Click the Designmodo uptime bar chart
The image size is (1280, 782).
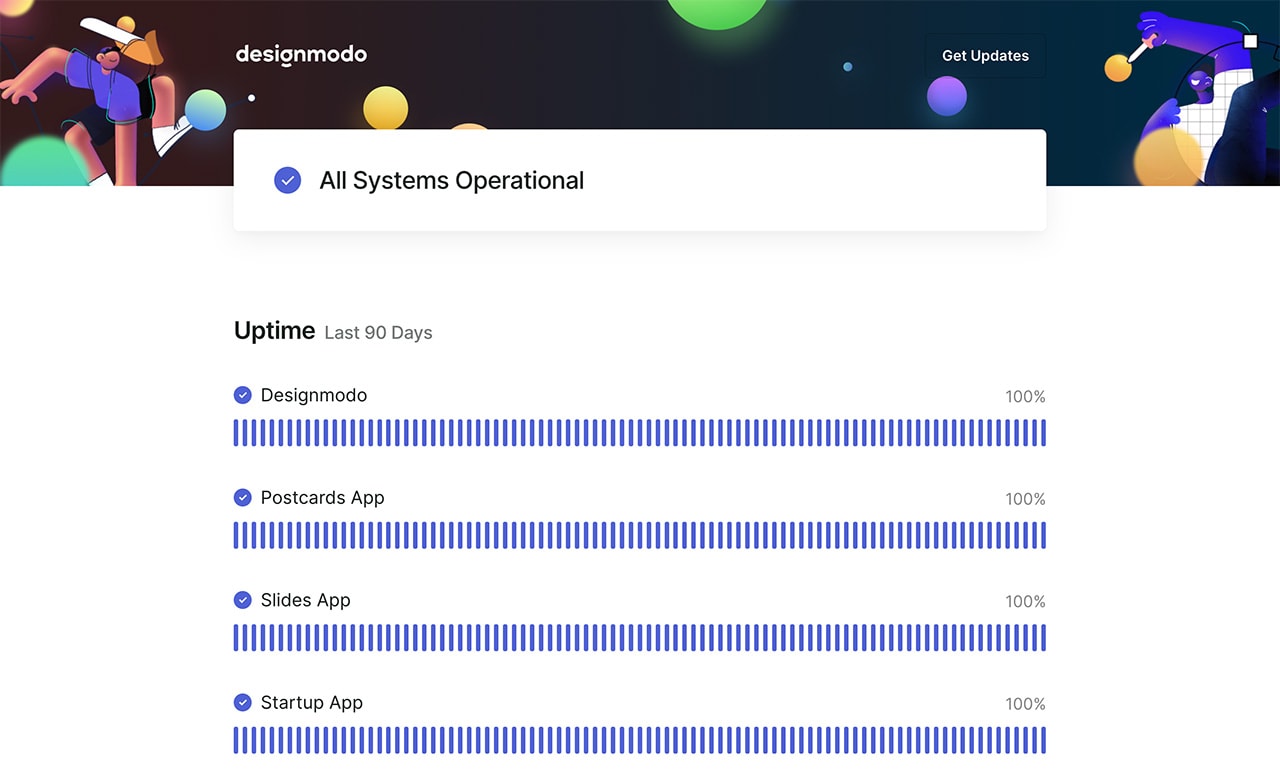pyautogui.click(x=640, y=433)
